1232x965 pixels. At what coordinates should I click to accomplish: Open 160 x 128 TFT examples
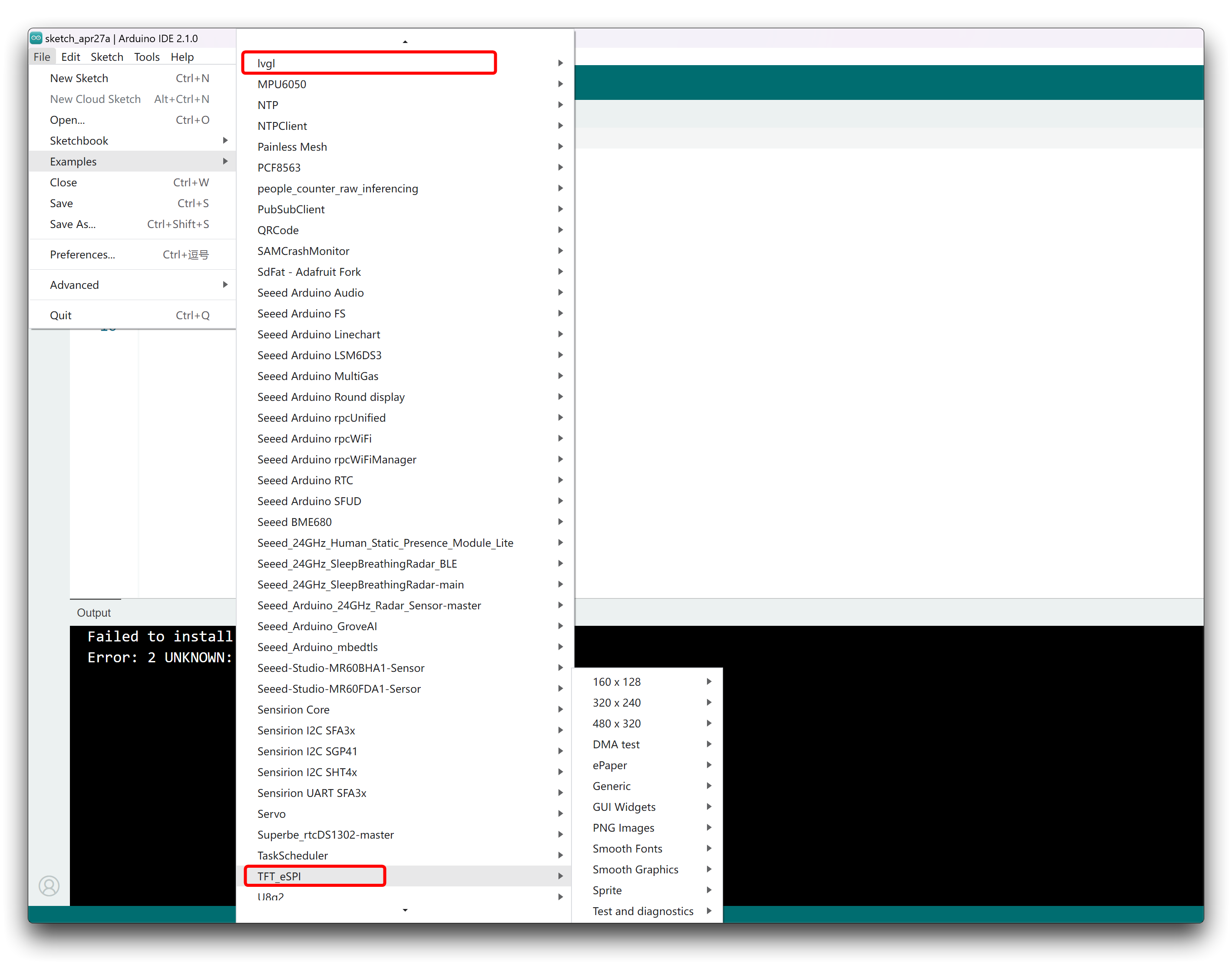point(648,682)
